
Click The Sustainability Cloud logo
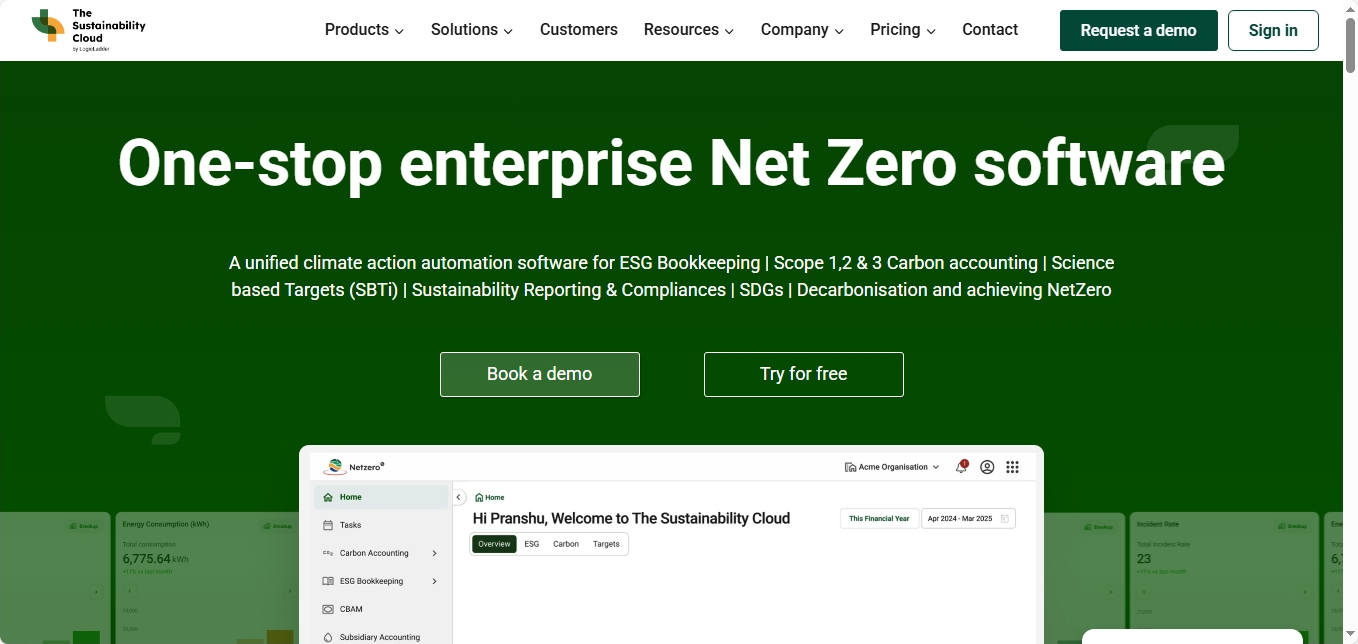coord(88,30)
